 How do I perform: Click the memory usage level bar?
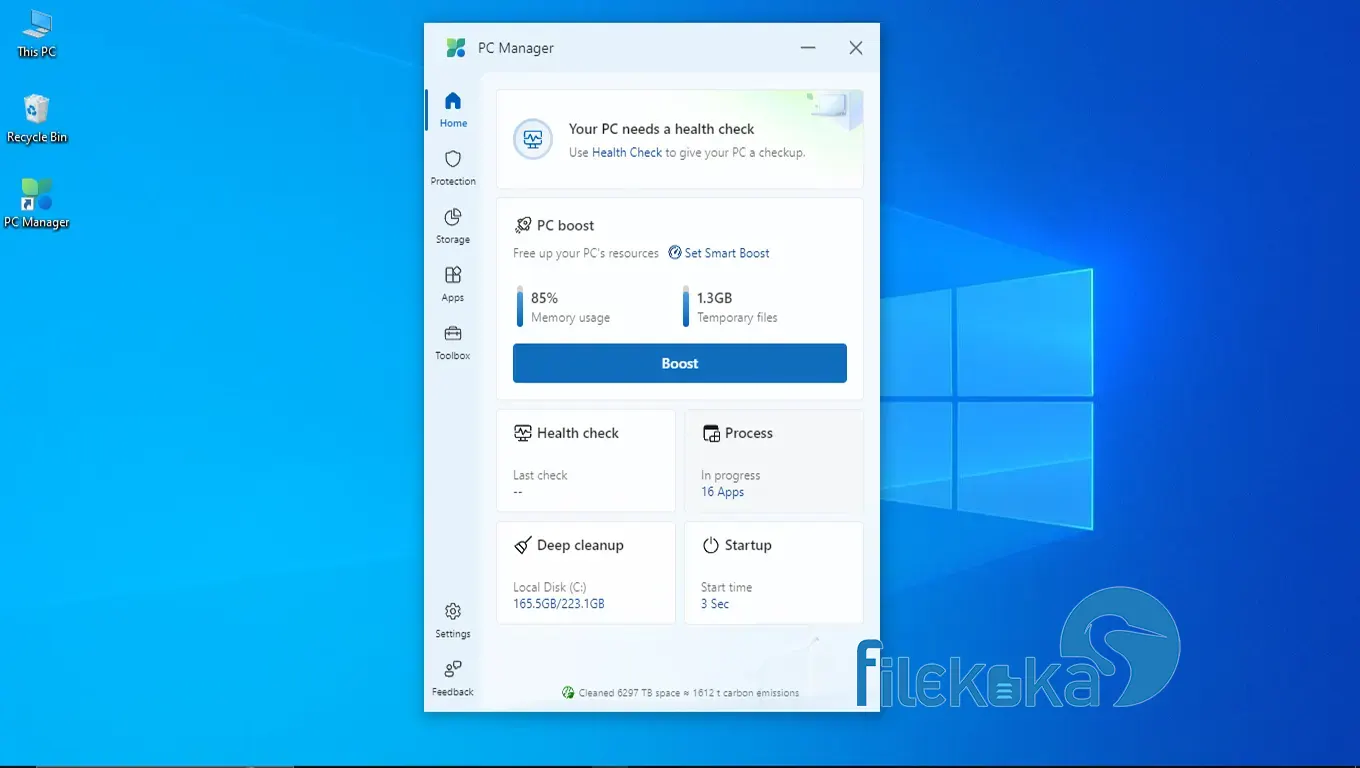pyautogui.click(x=520, y=307)
